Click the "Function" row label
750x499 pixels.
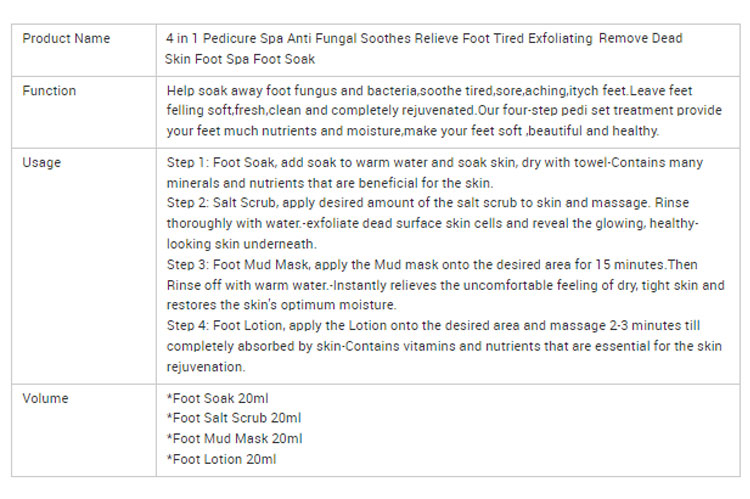(x=48, y=90)
